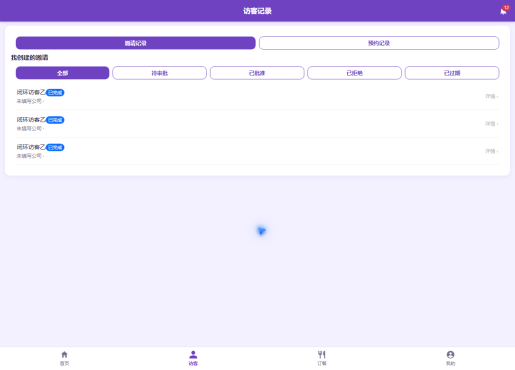Open 详情 of the second 闭环访客乙 record
Image resolution: width=515 pixels, height=370 pixels.
tap(491, 124)
